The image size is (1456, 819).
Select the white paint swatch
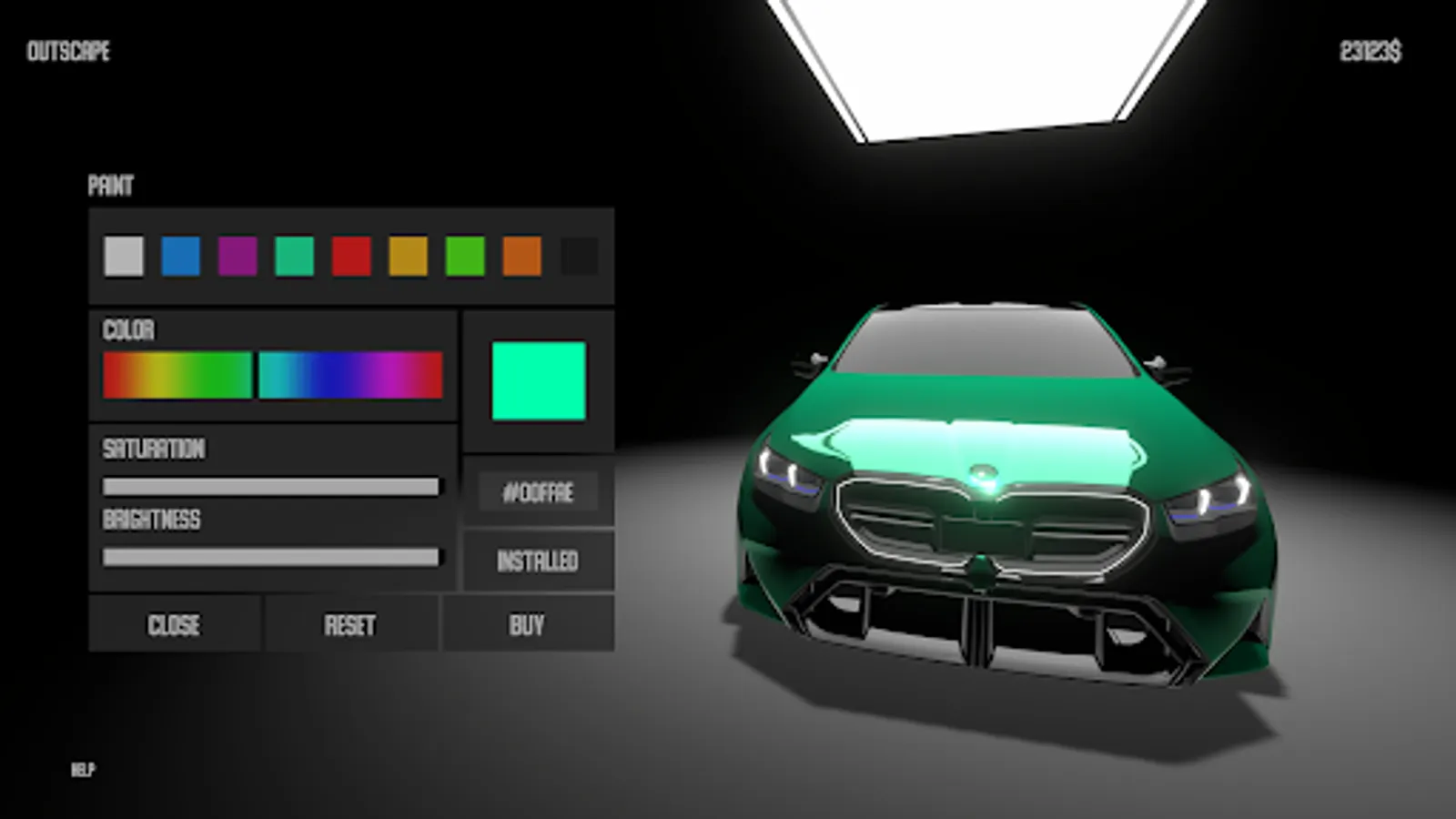[123, 256]
